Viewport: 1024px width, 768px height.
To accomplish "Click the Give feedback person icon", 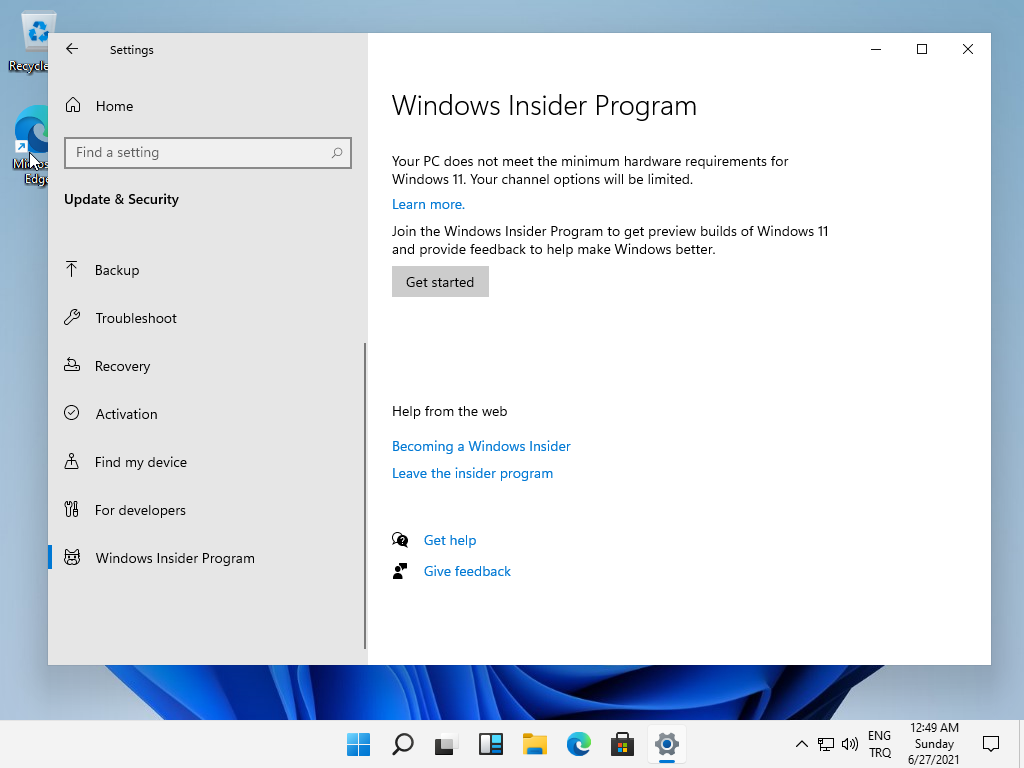I will (400, 570).
